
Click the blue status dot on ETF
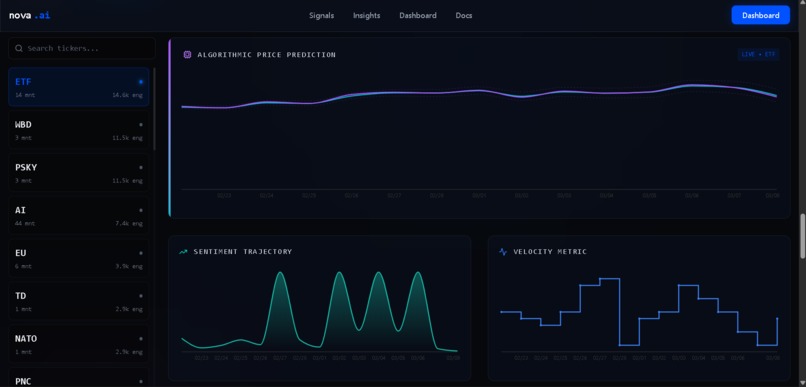coord(141,82)
